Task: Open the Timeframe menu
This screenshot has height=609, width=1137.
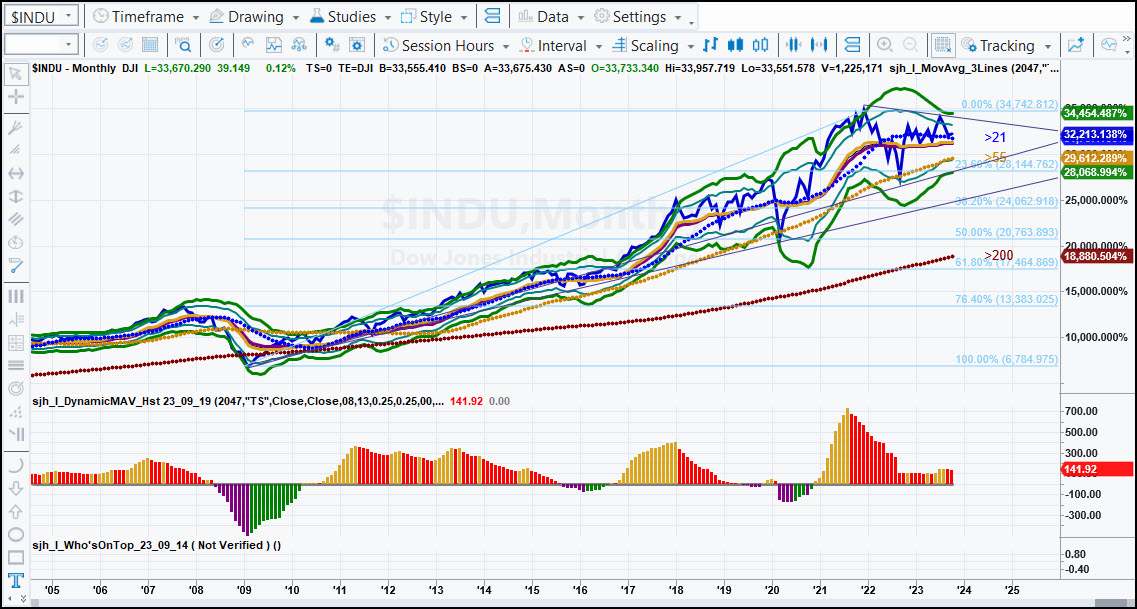Action: pos(144,16)
